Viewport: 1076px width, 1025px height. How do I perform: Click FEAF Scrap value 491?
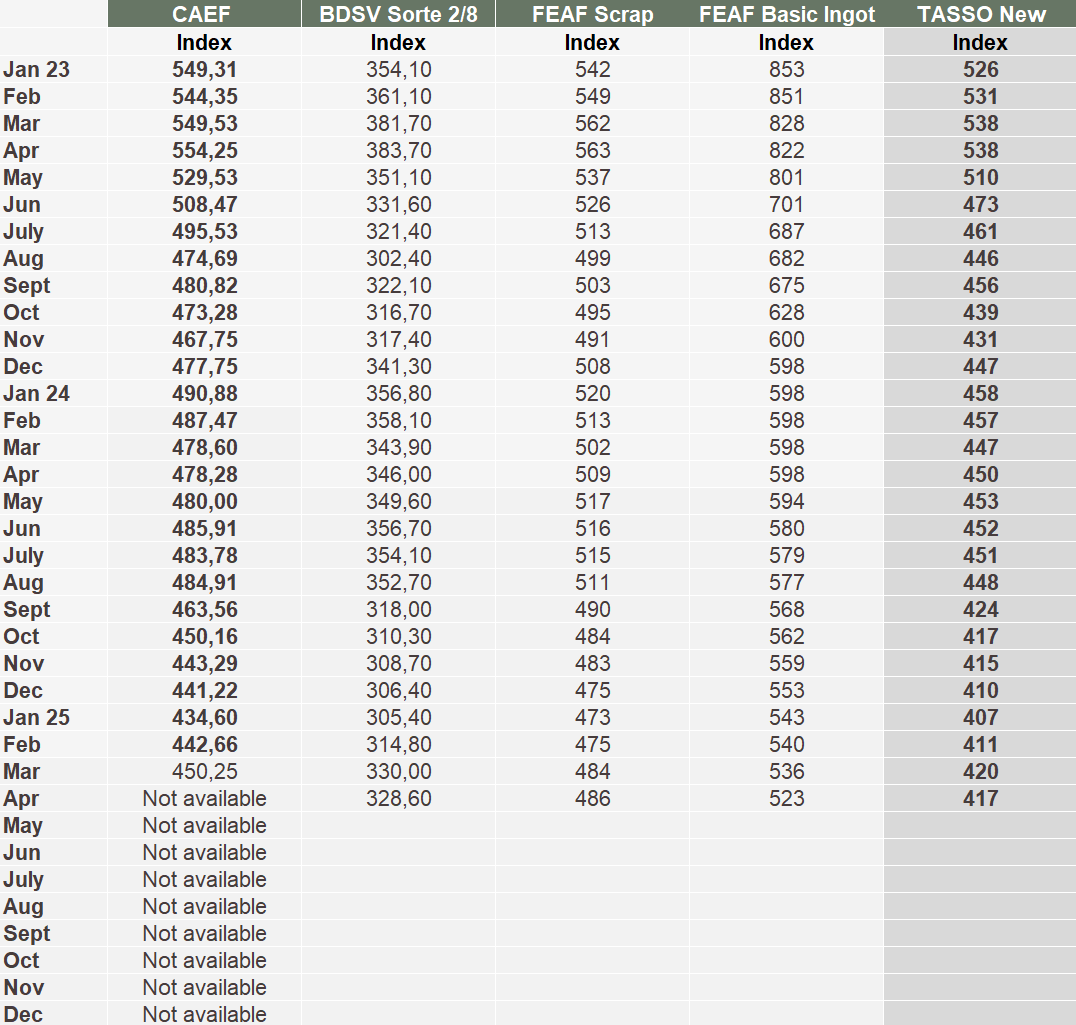point(593,339)
